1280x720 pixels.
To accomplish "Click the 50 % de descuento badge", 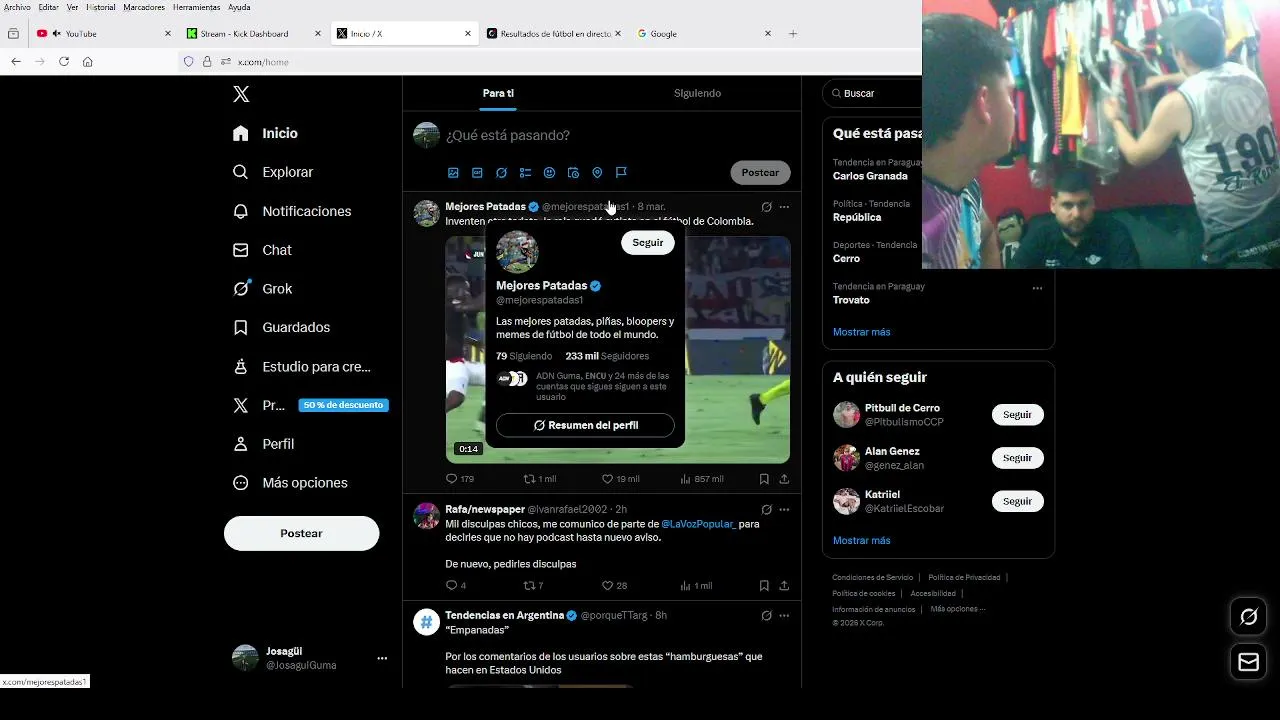I will point(343,405).
